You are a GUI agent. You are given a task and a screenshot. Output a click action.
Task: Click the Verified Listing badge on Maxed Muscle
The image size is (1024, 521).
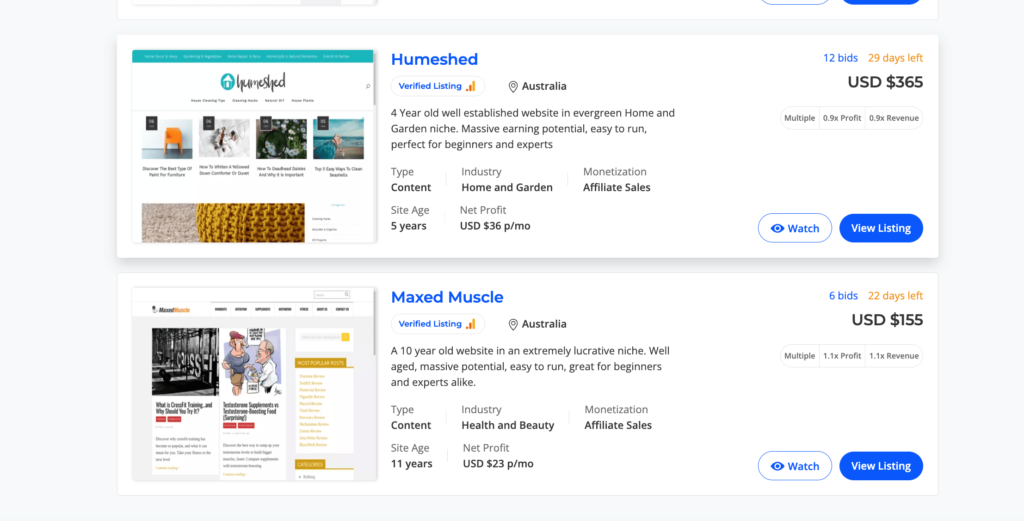[x=437, y=324]
